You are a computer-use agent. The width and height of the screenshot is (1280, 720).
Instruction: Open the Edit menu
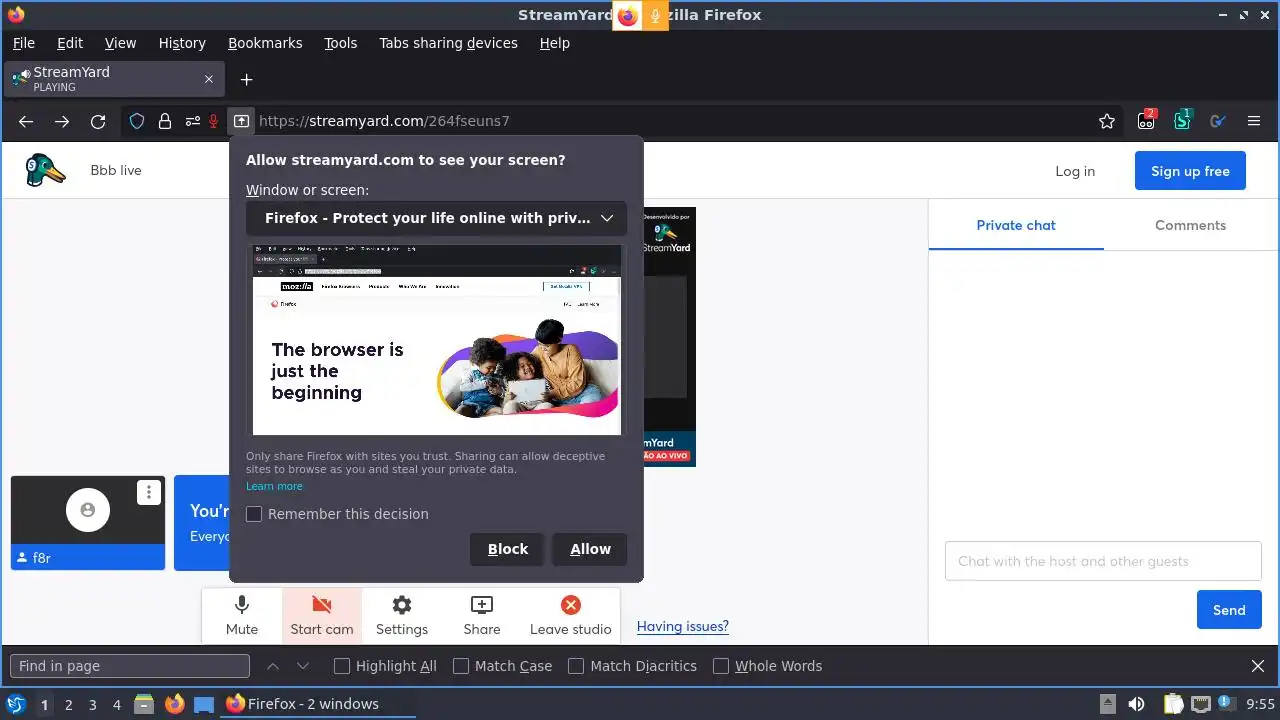point(70,43)
